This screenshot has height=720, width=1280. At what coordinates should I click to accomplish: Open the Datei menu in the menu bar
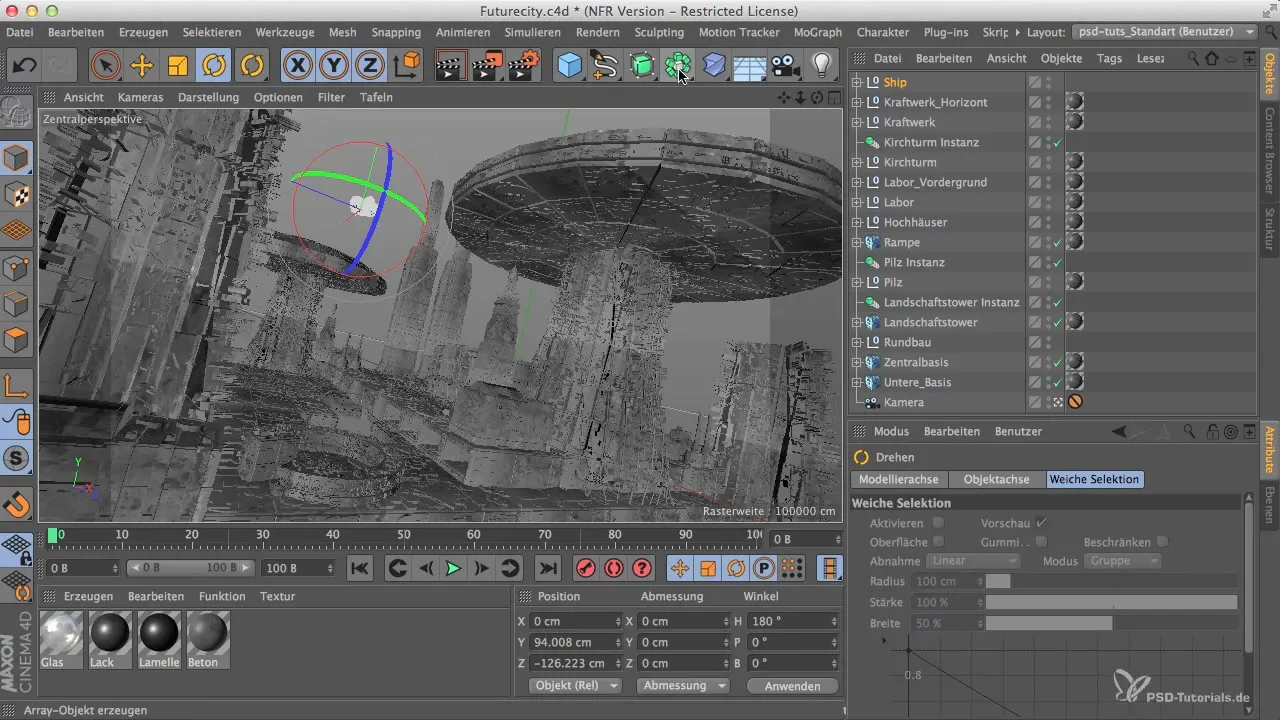point(19,32)
